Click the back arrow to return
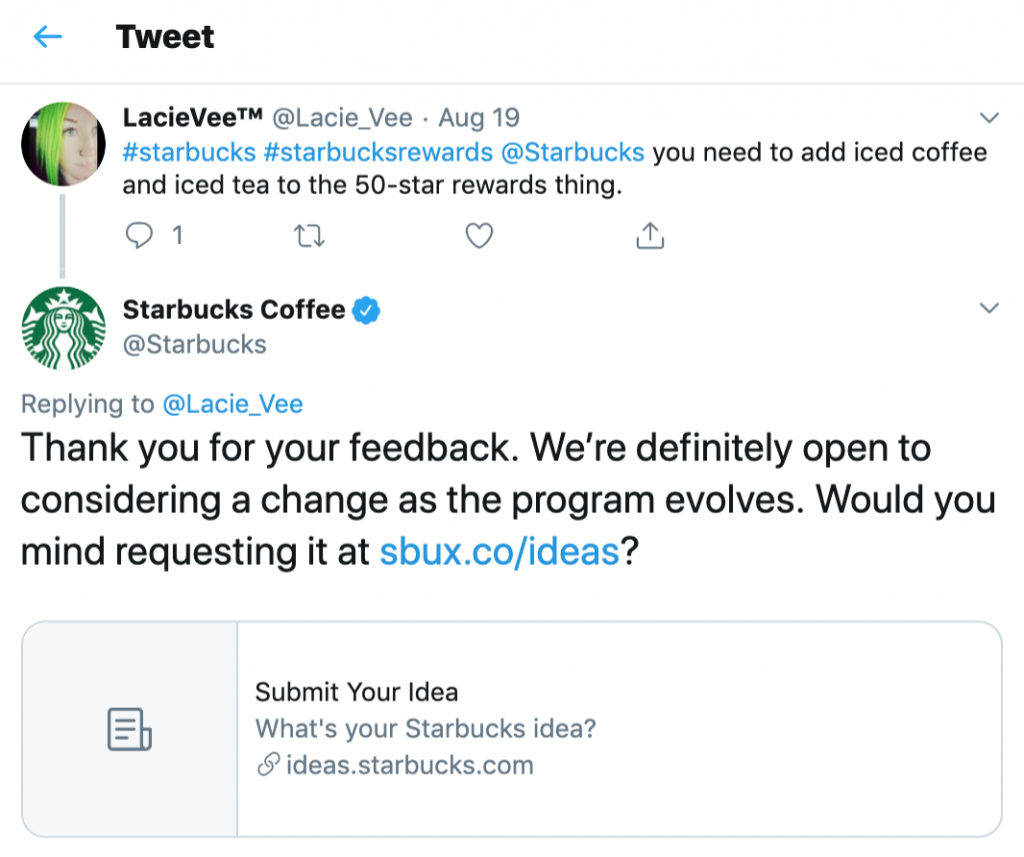The image size is (1024, 857). [x=47, y=36]
